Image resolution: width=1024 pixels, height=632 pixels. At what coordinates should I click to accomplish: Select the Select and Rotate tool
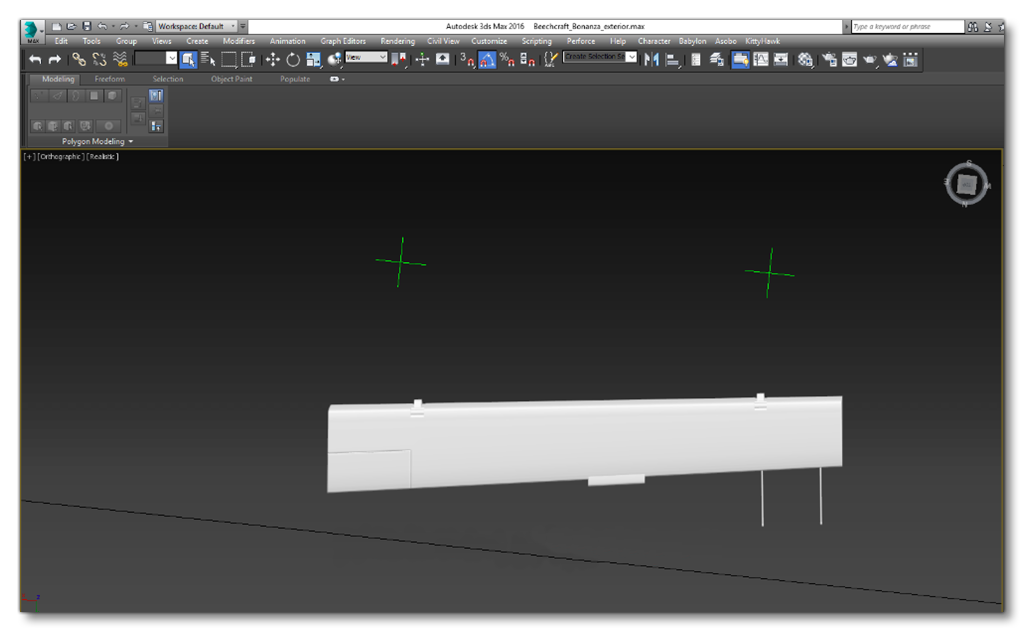(292, 59)
